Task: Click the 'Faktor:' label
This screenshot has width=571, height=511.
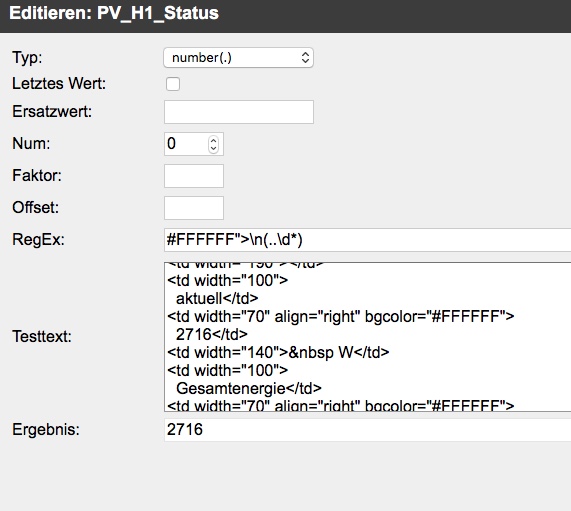Action: pyautogui.click(x=37, y=176)
